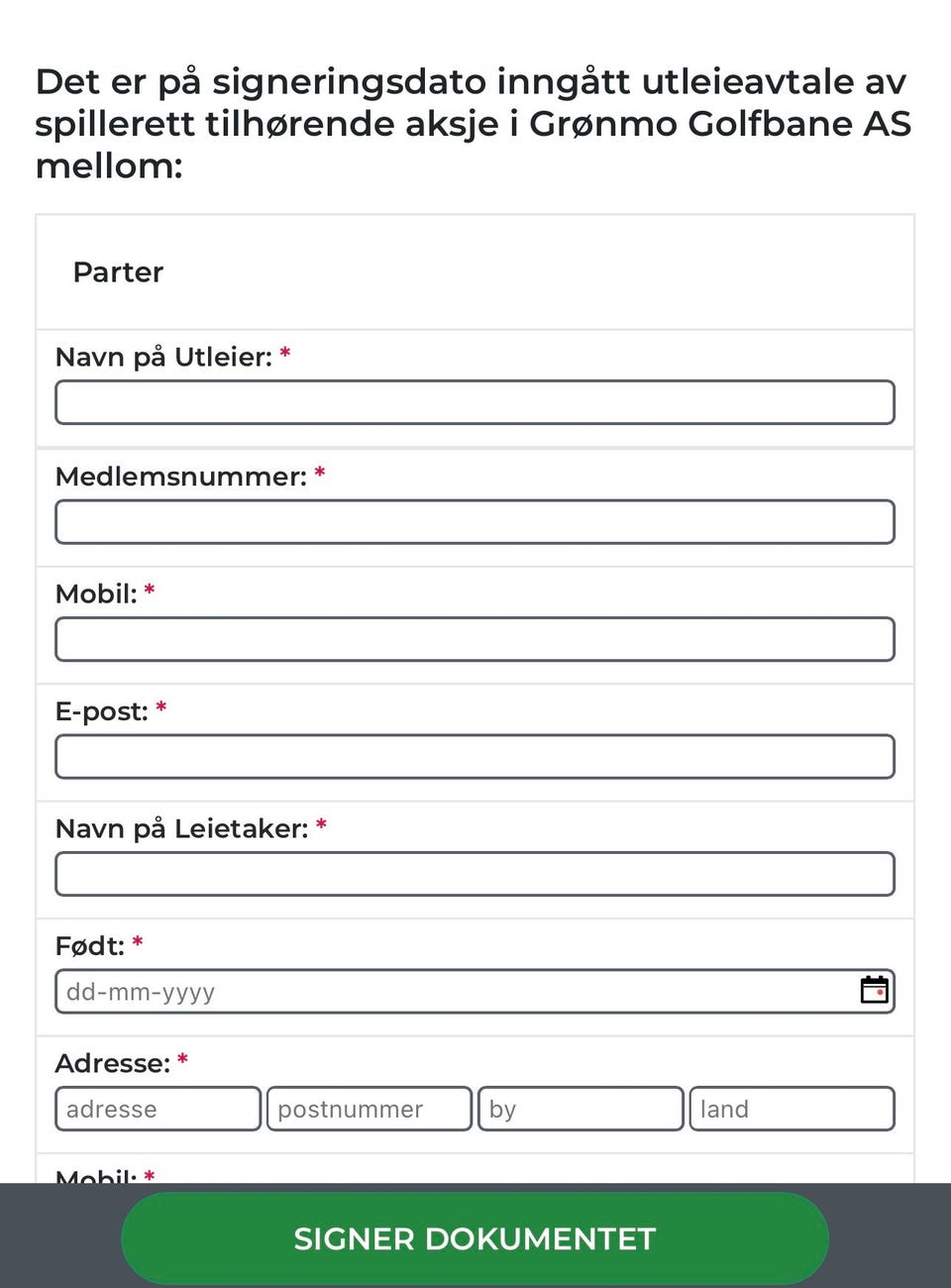The height and width of the screenshot is (1288, 951).
Task: Click the E-post input field
Action: point(475,757)
